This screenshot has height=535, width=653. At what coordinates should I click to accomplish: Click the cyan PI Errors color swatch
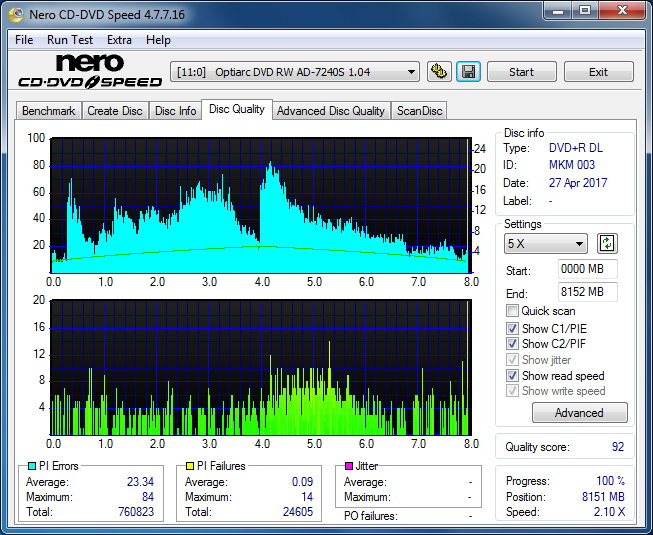[x=32, y=466]
